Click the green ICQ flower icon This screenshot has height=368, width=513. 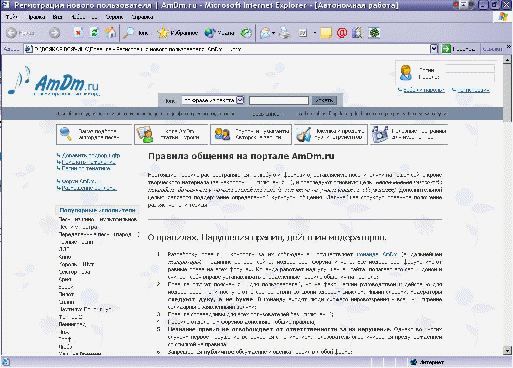[374, 33]
